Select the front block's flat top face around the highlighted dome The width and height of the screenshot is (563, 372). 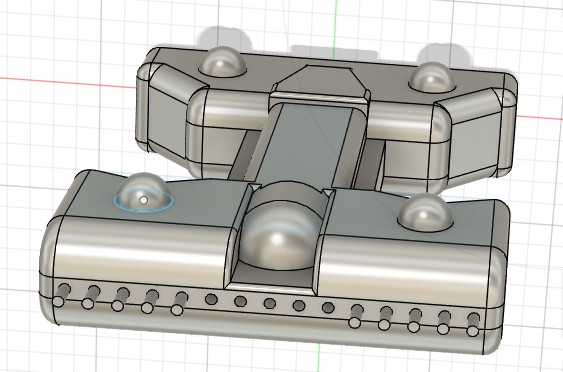(201, 205)
